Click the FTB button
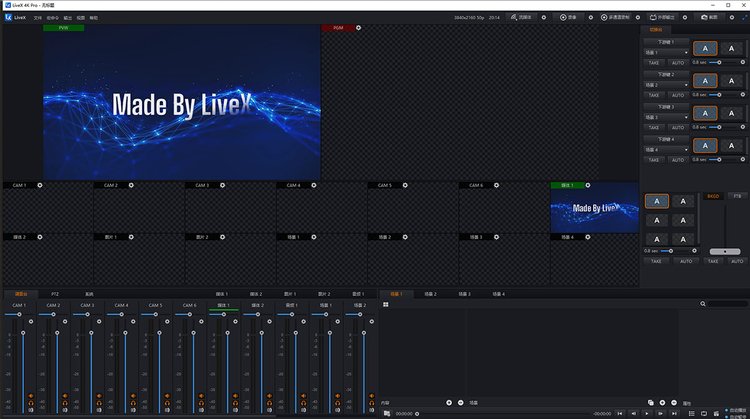 [x=737, y=196]
